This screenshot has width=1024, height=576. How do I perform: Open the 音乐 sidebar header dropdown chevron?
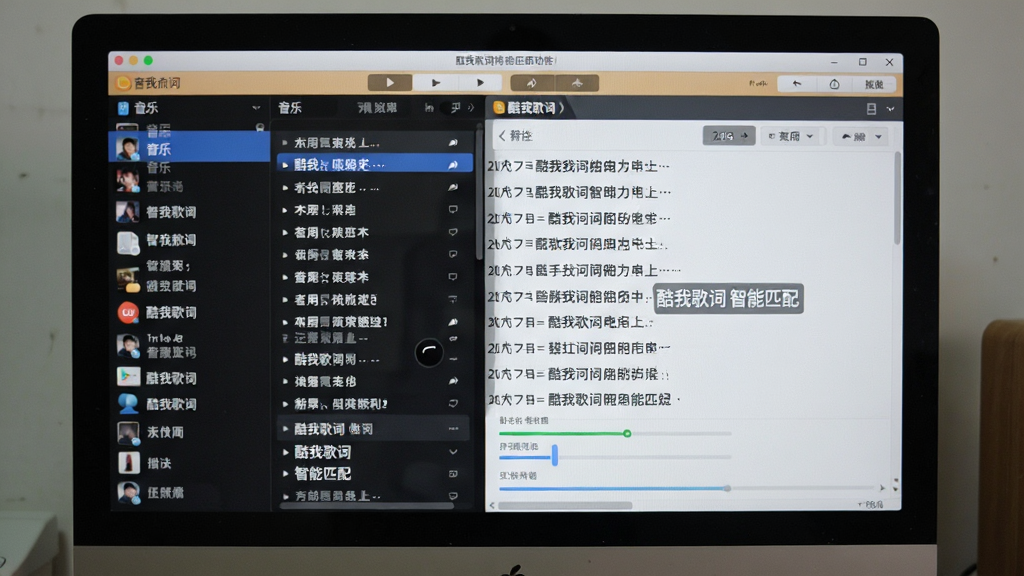pyautogui.click(x=255, y=108)
